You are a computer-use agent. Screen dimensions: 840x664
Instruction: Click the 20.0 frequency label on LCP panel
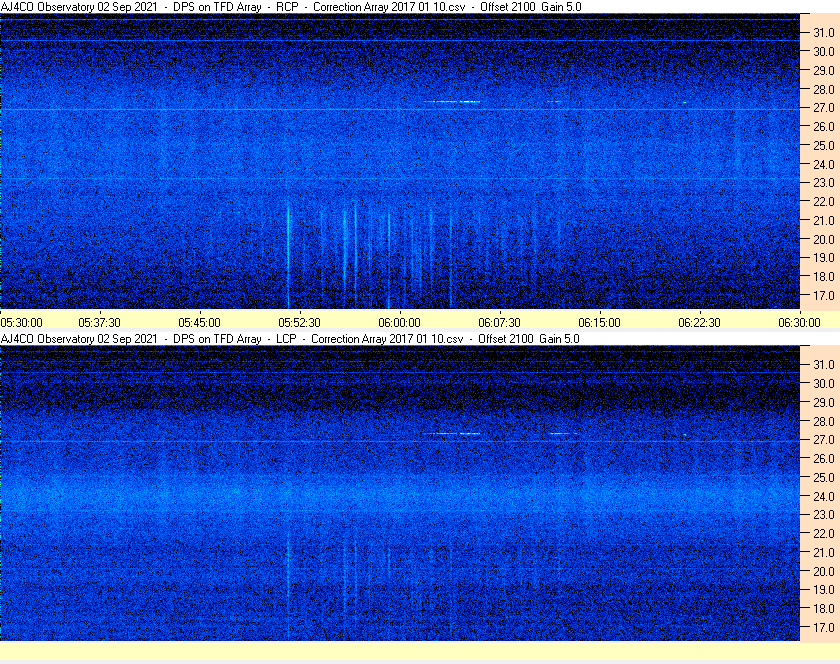[x=824, y=571]
